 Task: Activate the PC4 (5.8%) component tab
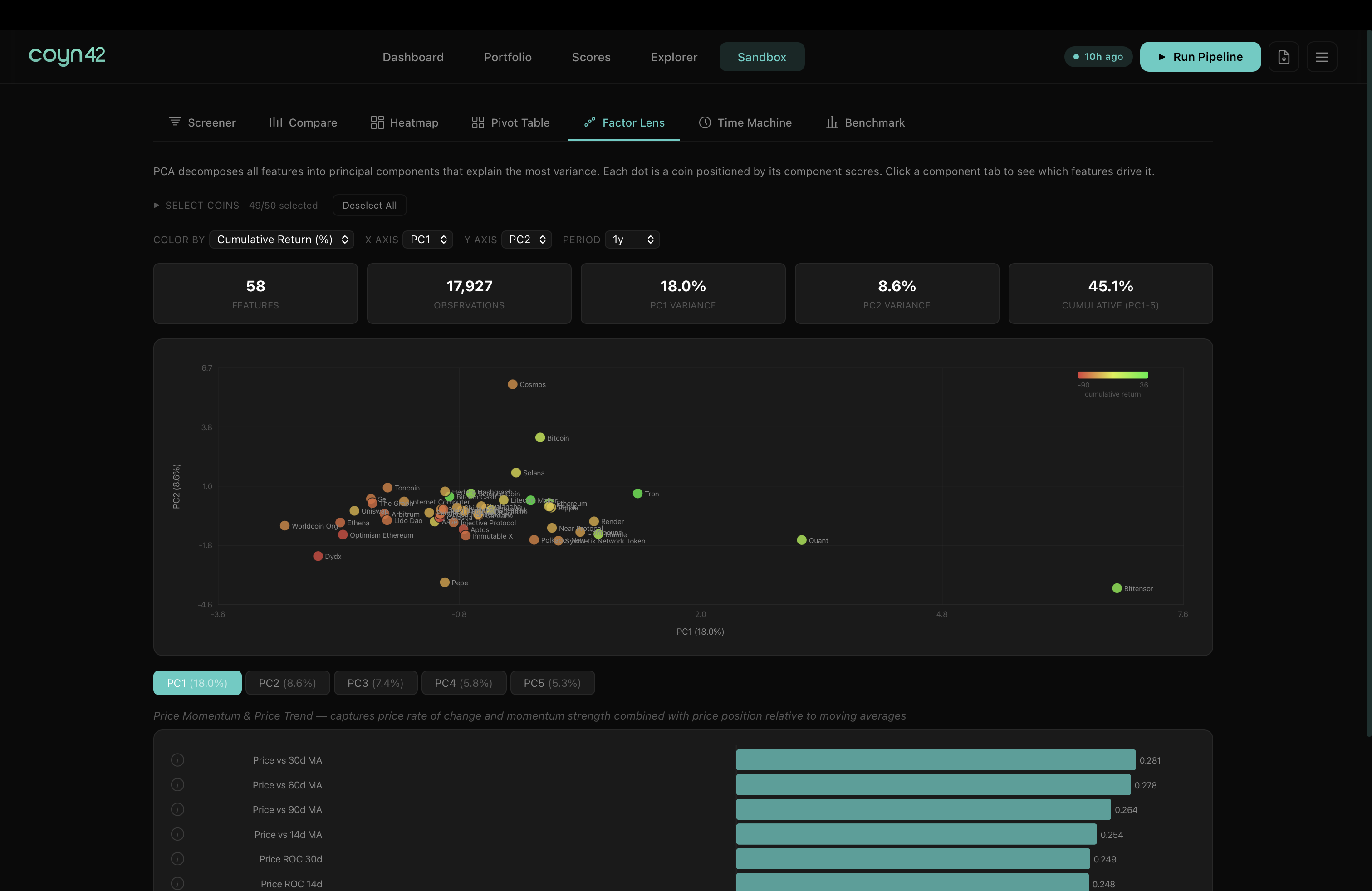[464, 682]
